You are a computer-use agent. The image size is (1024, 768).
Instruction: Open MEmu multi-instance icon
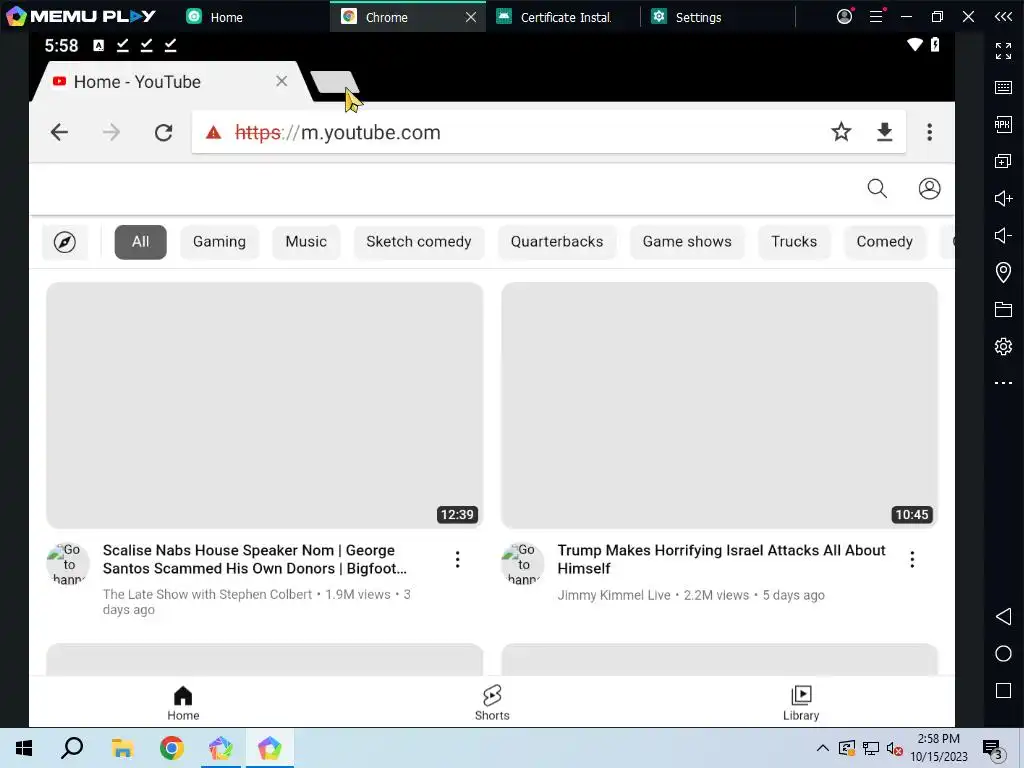tap(1003, 161)
